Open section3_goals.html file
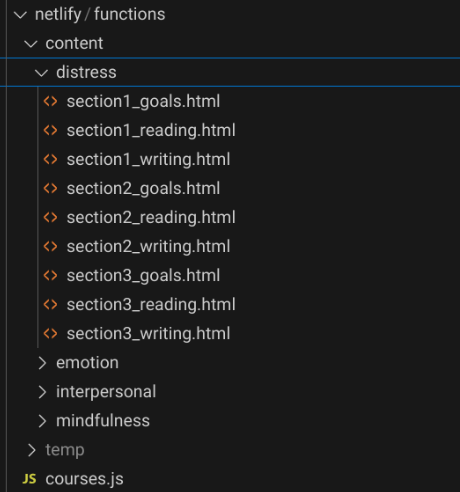 click(230, 276)
